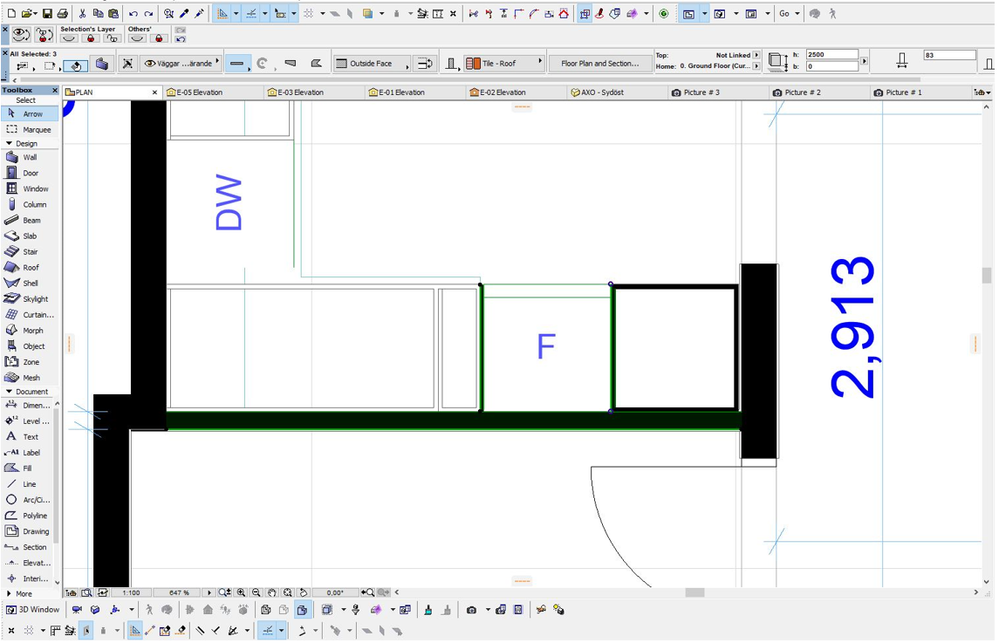Select the Wall tool

30,158
